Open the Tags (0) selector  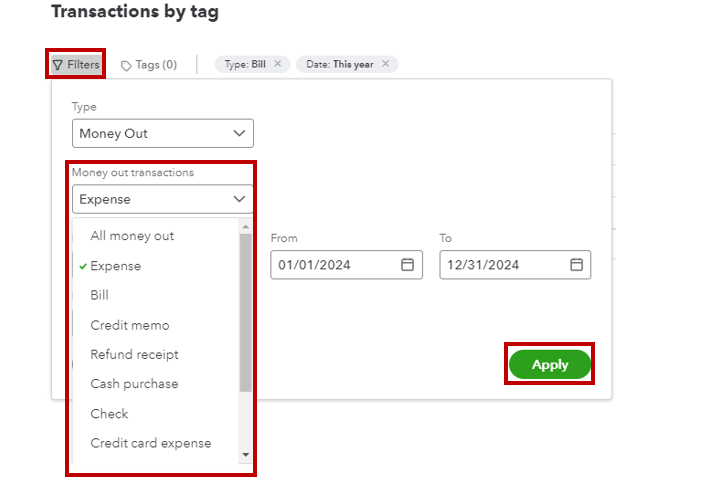click(149, 65)
